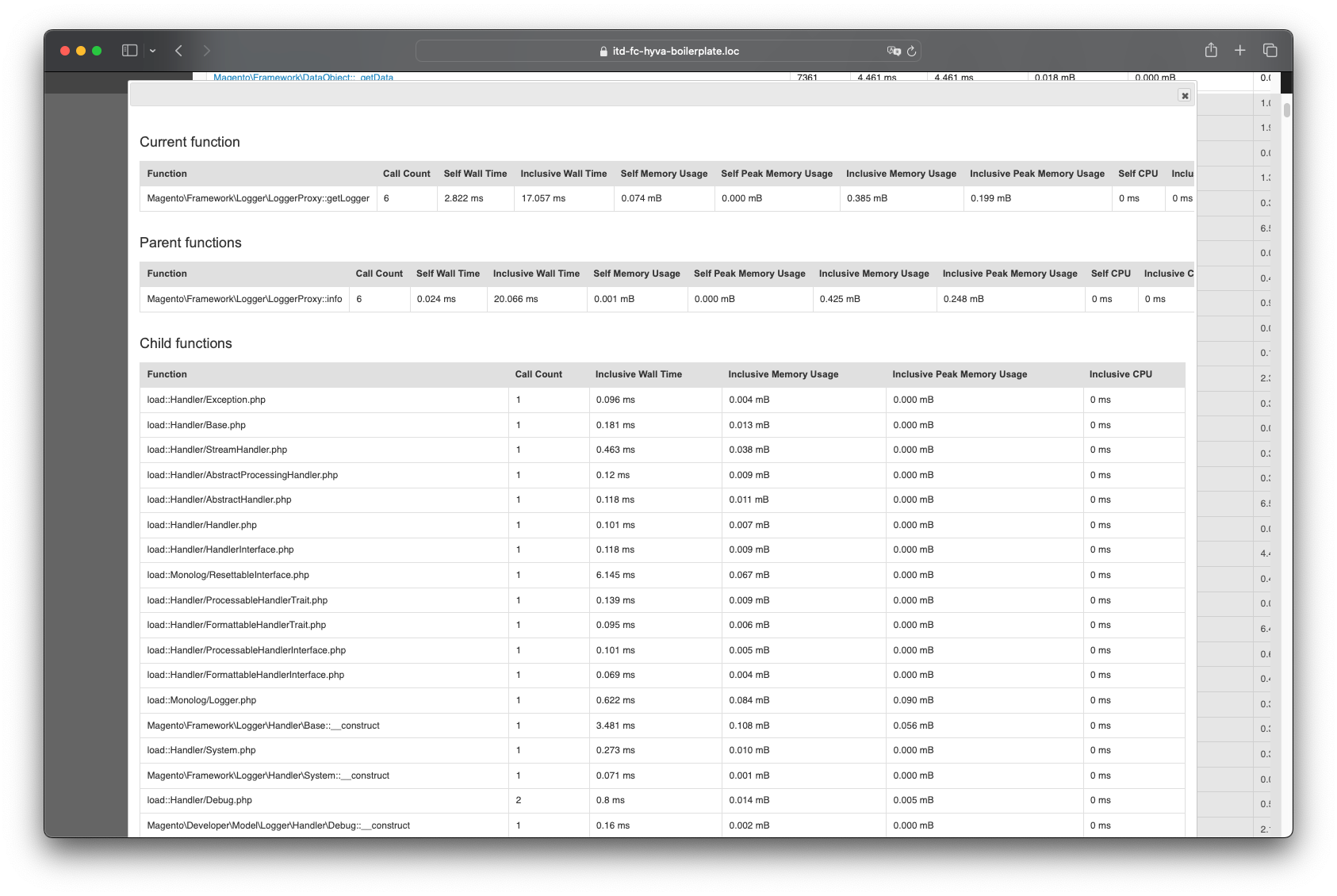
Task: Select Logger\Handler\Base::__construct row
Action: click(x=662, y=726)
